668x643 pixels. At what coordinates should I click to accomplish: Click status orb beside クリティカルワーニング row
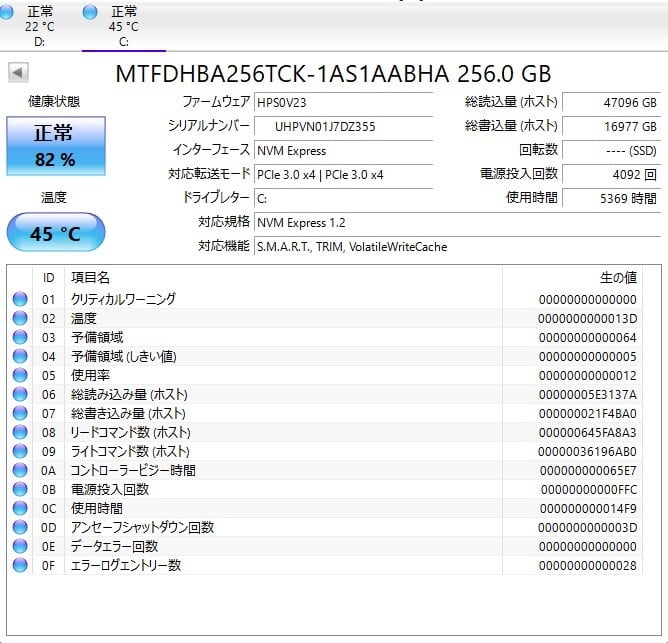[x=20, y=299]
